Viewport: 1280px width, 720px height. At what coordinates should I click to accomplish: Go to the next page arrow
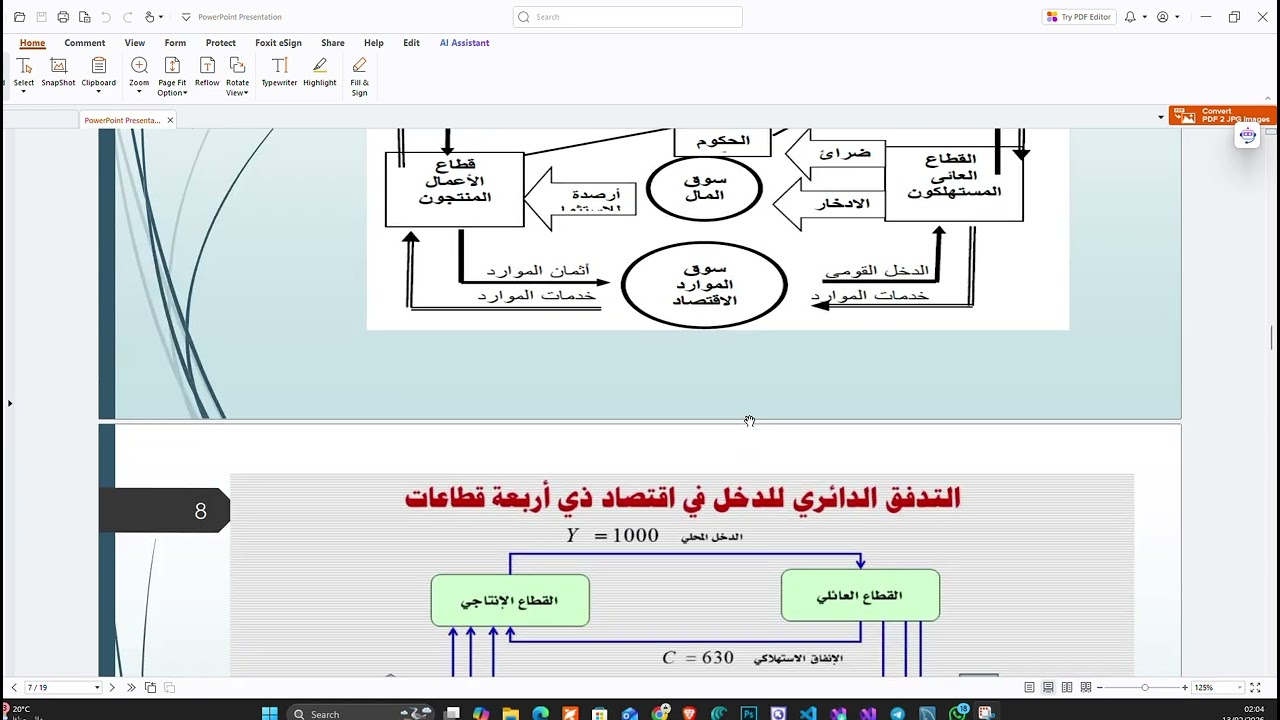[112, 687]
